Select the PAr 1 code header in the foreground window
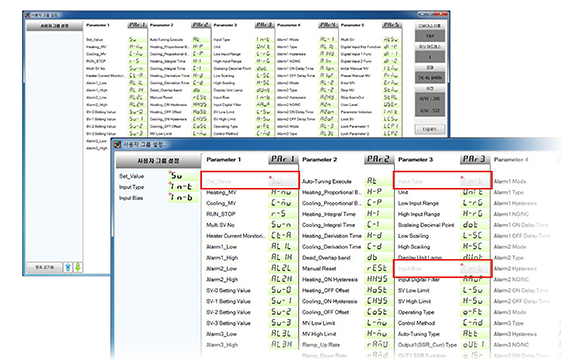Image resolution: width=580 pixels, height=361 pixels. tap(283, 159)
